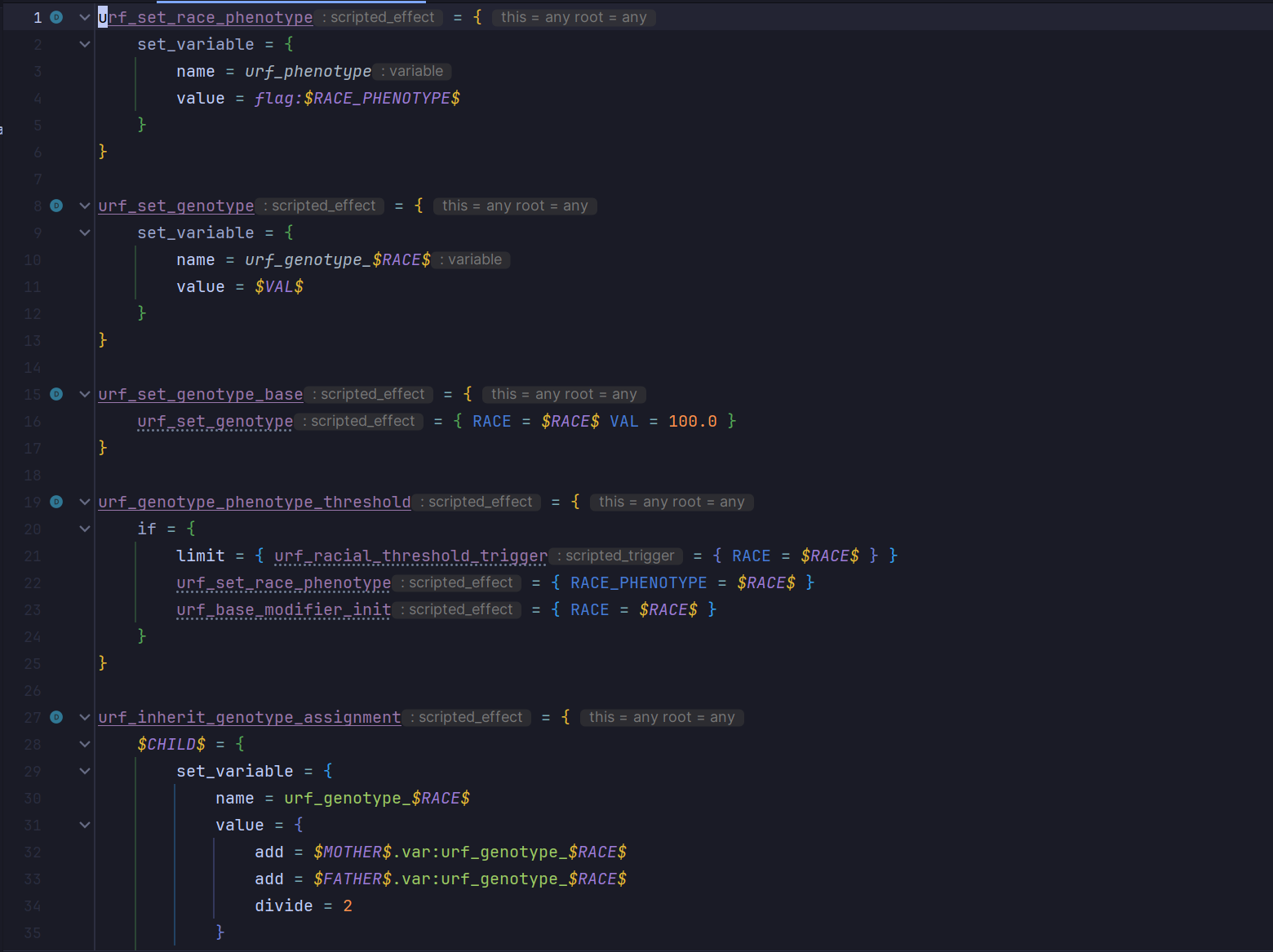Screen dimensions: 1273x952
Task: Click urf_set_genotype_base definition name
Action: [201, 394]
